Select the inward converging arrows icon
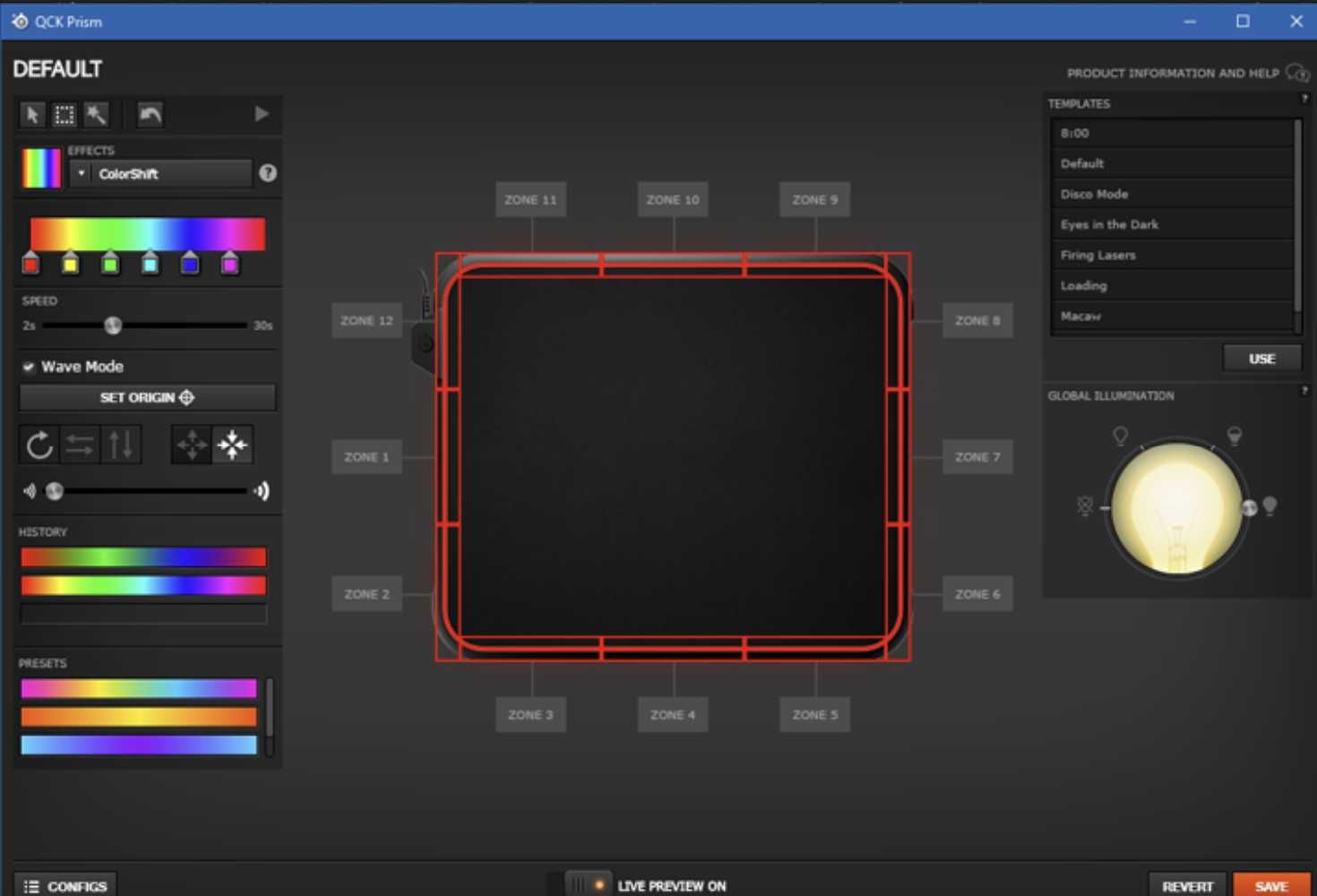The image size is (1317, 896). (233, 444)
